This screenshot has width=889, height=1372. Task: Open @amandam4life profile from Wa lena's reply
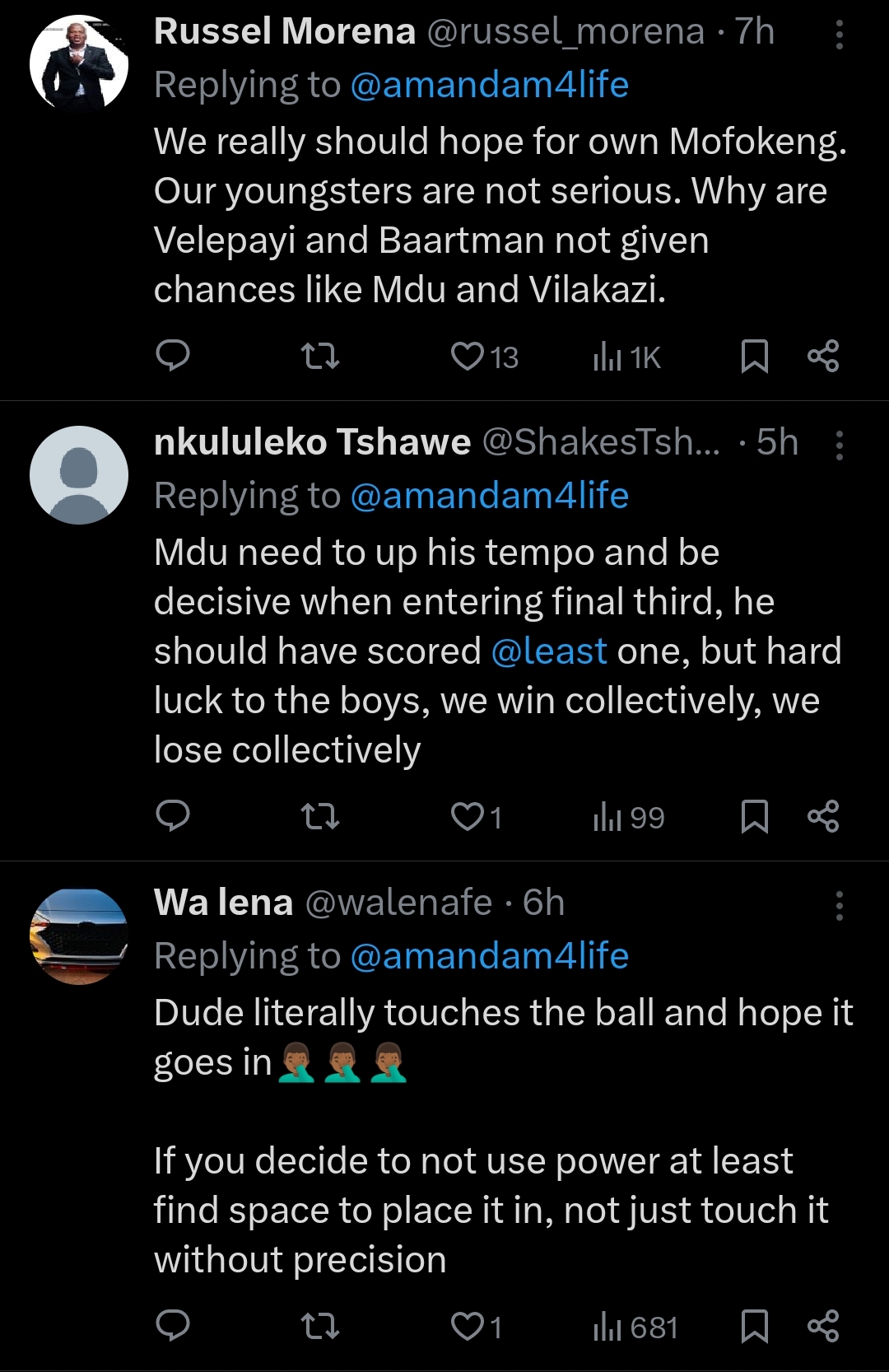489,956
